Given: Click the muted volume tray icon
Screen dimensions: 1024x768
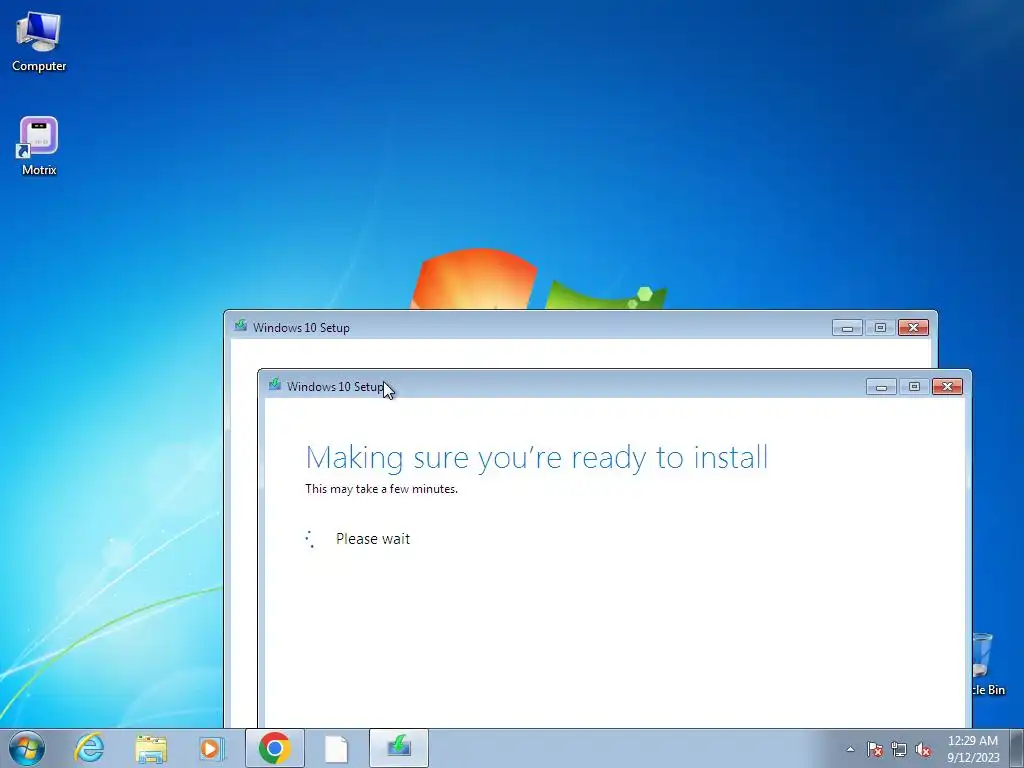Looking at the screenshot, I should click(923, 749).
